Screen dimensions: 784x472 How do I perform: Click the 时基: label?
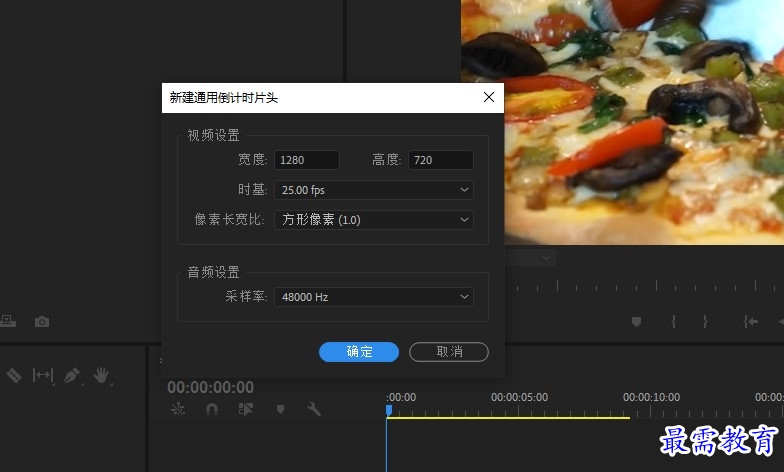click(252, 190)
